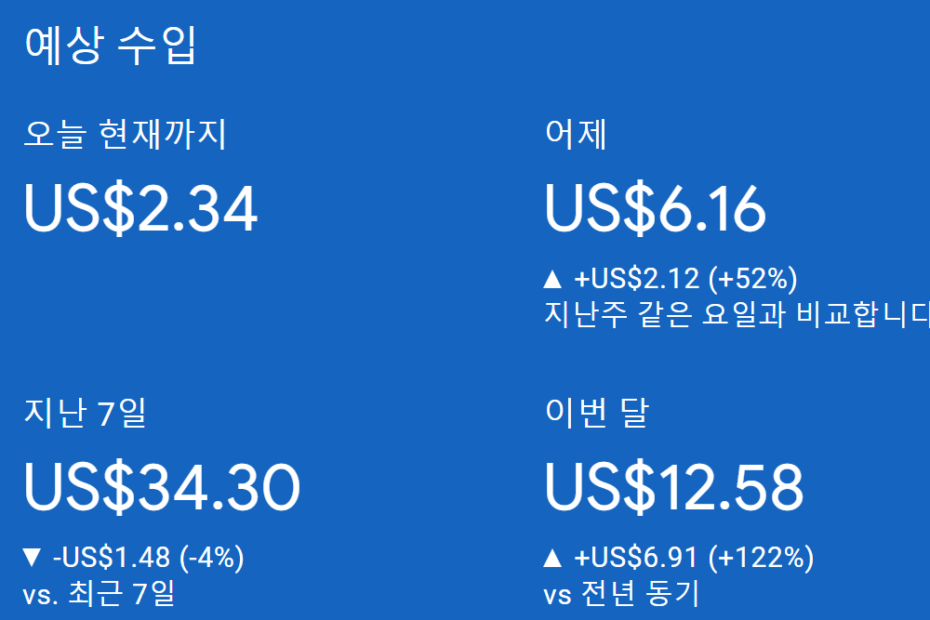
Task: Click the +US$6.91 change amount
Action: point(635,558)
